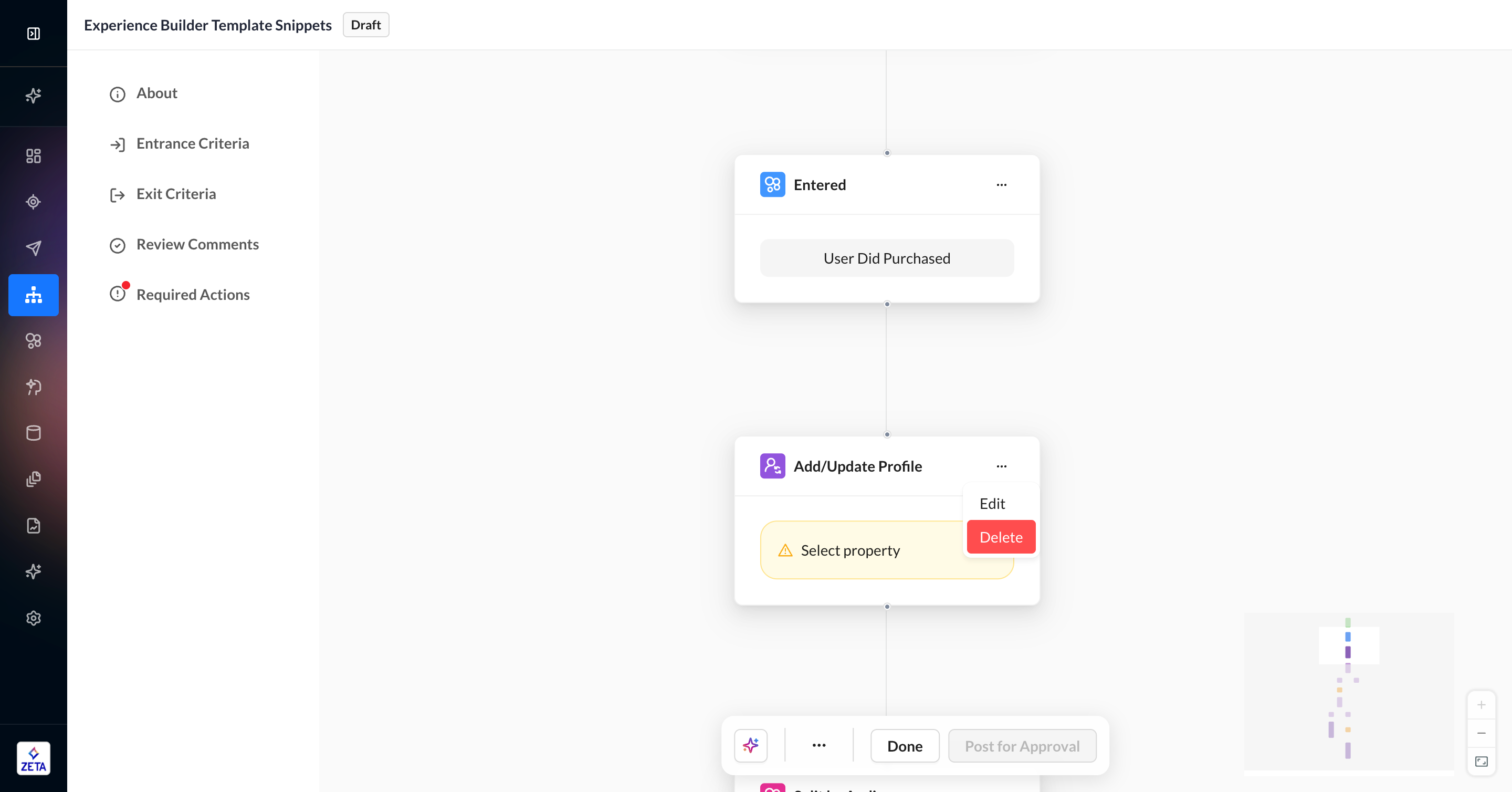Click the reports chart document icon
The image size is (1512, 792).
(34, 525)
